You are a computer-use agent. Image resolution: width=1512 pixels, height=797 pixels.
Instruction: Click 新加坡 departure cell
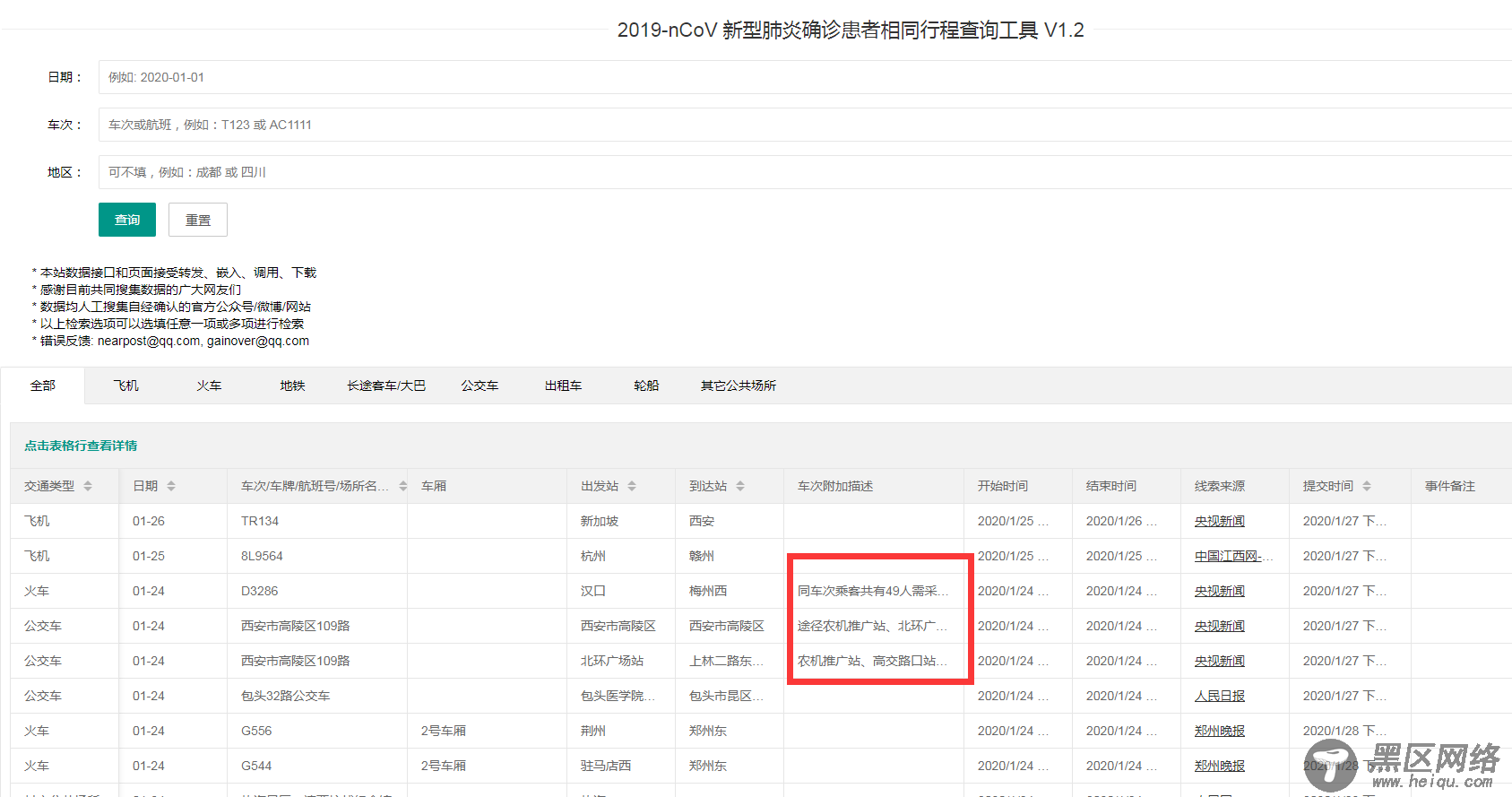(x=621, y=521)
